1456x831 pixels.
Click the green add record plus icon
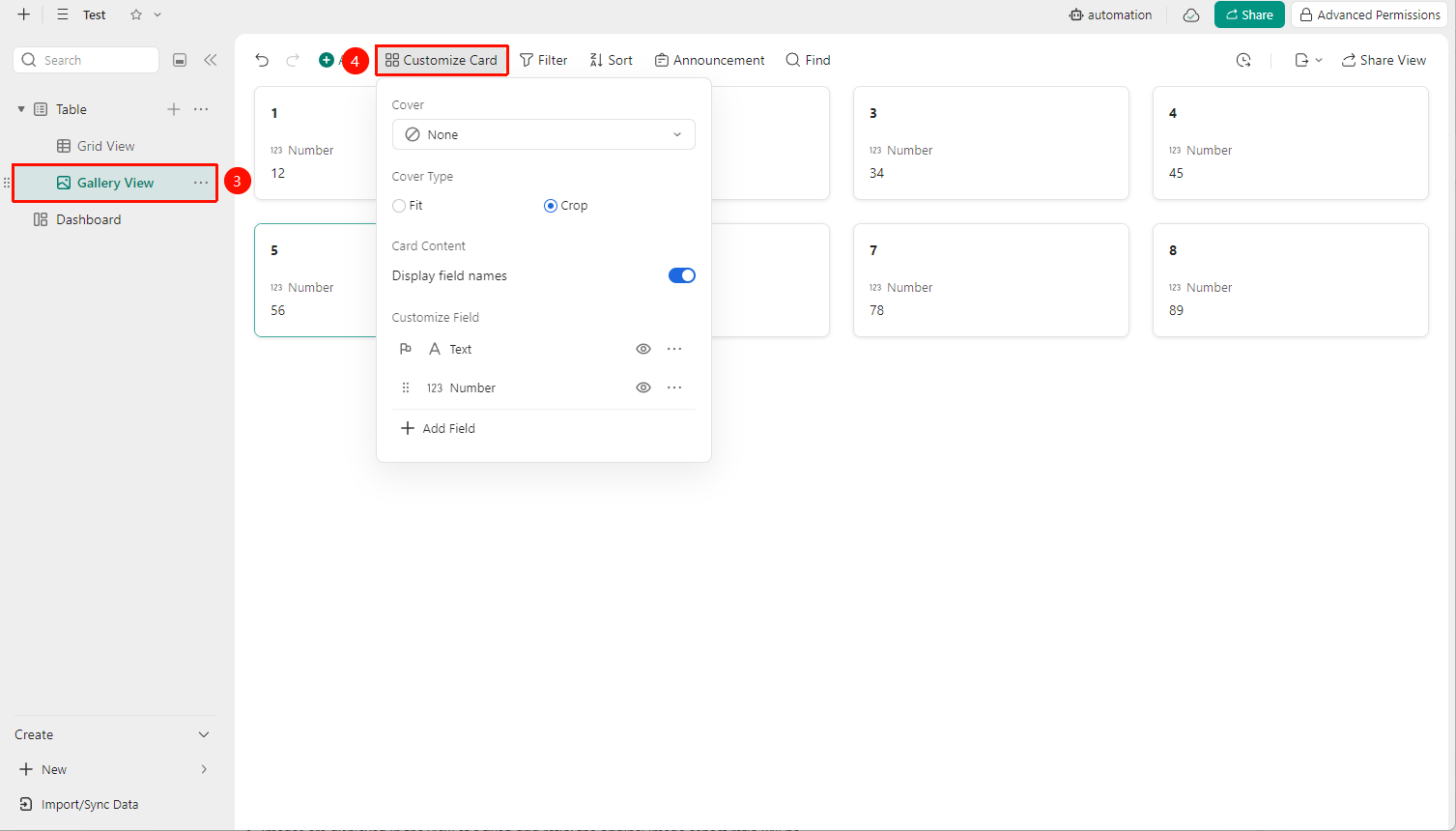pos(327,60)
